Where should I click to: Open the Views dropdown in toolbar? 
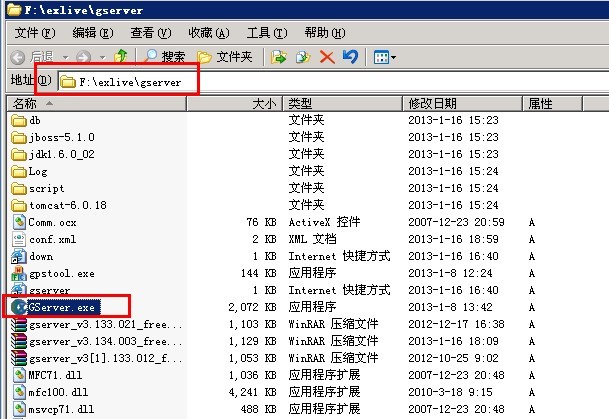pyautogui.click(x=385, y=57)
